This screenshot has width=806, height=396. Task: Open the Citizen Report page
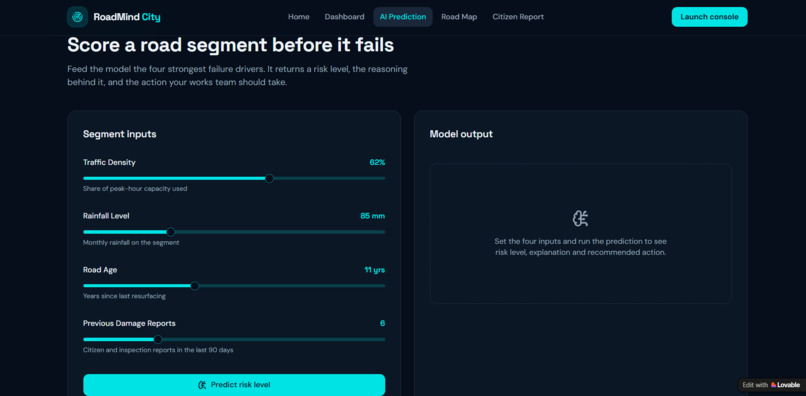tap(518, 17)
